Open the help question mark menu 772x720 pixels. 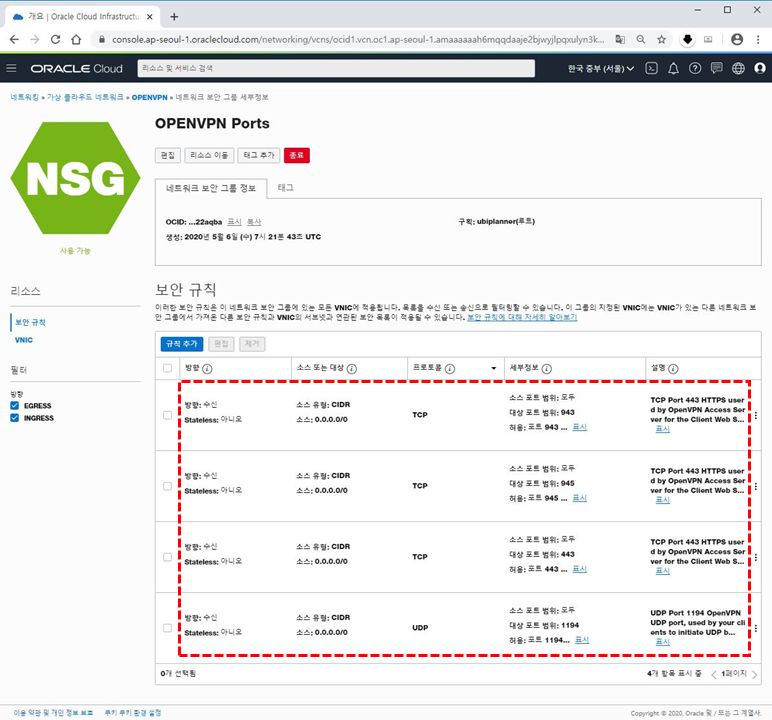click(x=695, y=68)
